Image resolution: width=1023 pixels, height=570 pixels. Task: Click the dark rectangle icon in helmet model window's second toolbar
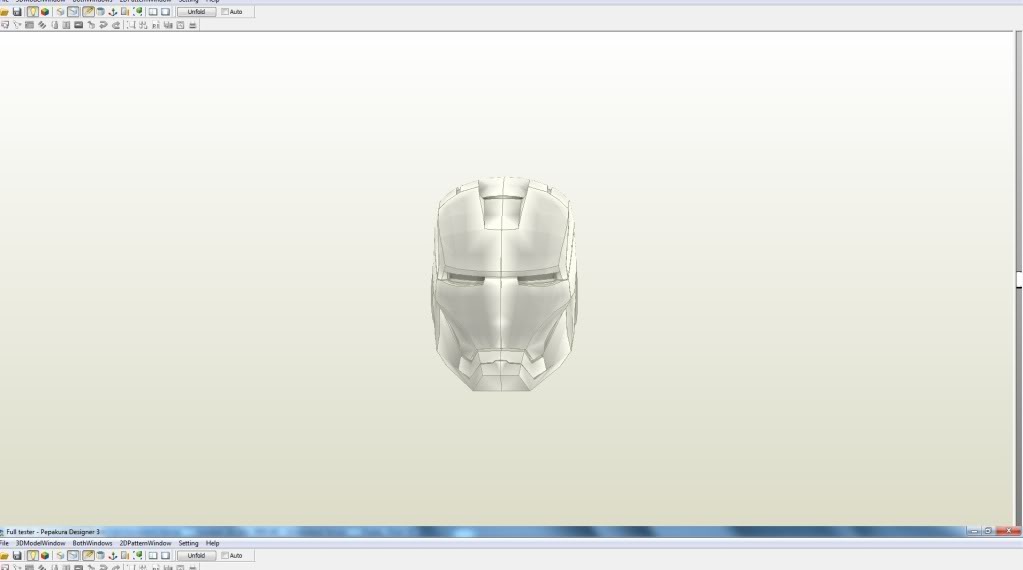click(x=78, y=25)
